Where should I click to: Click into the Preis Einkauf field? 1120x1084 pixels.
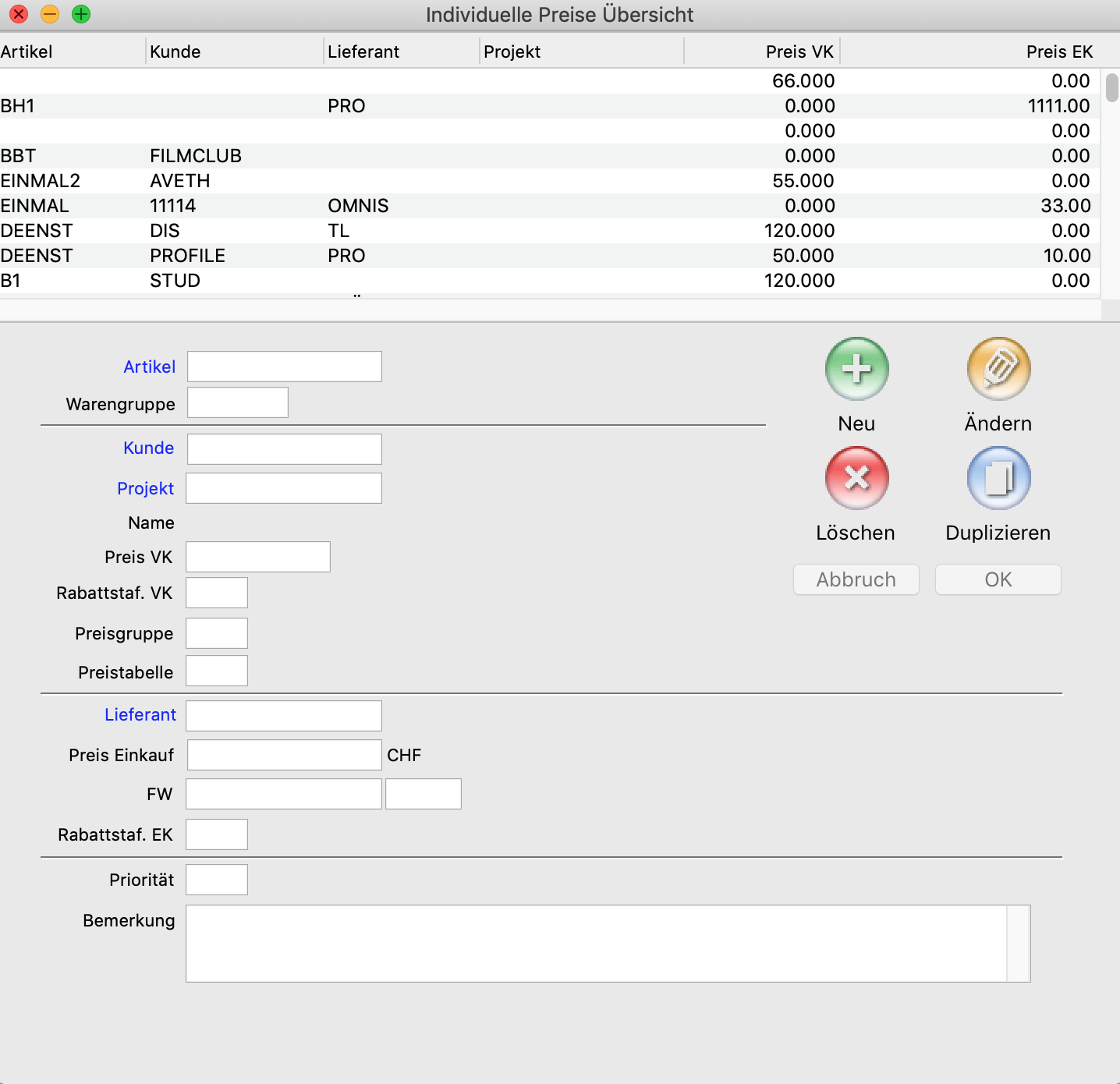(284, 755)
